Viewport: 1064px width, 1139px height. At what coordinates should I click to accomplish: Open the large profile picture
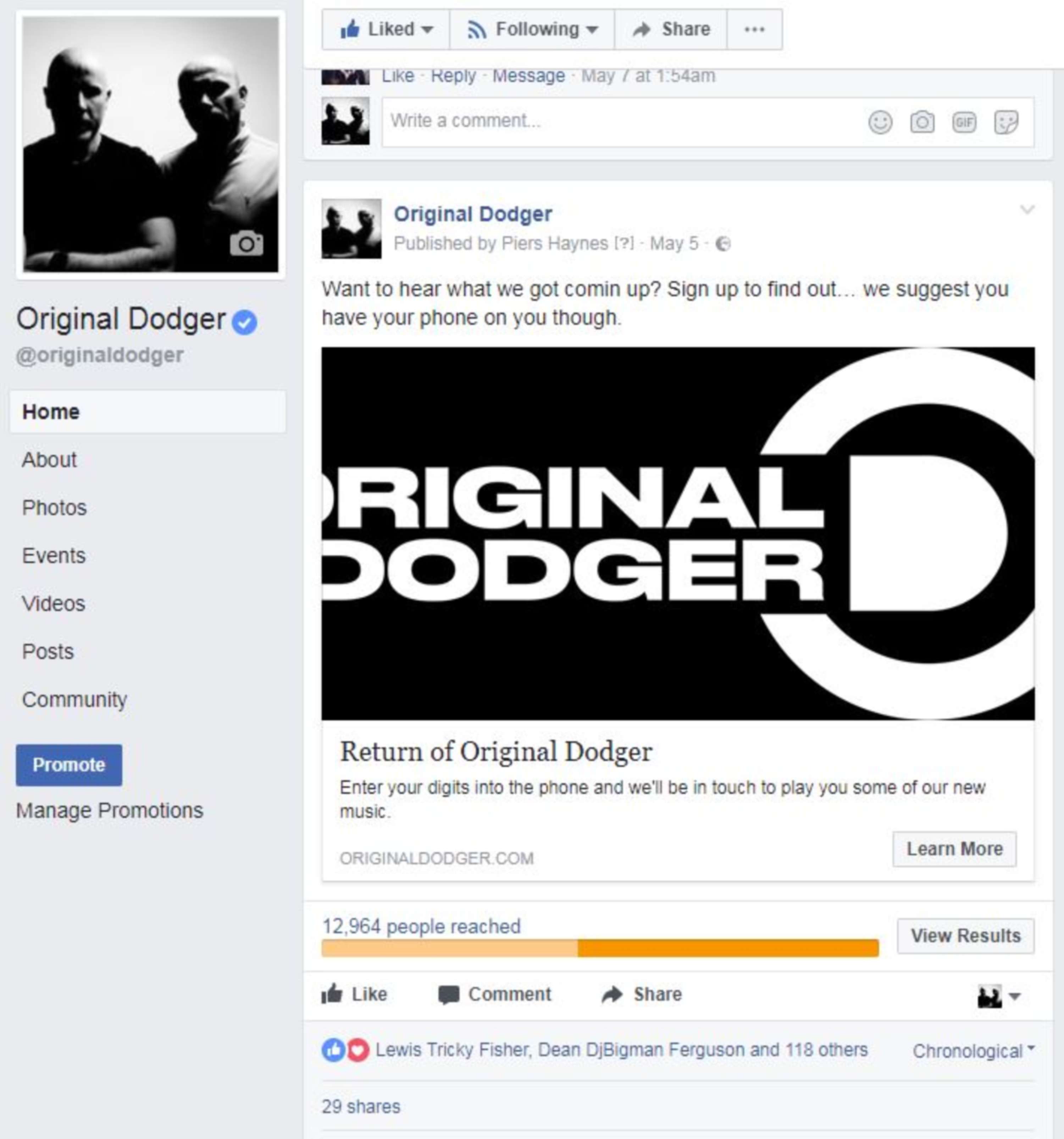151,144
